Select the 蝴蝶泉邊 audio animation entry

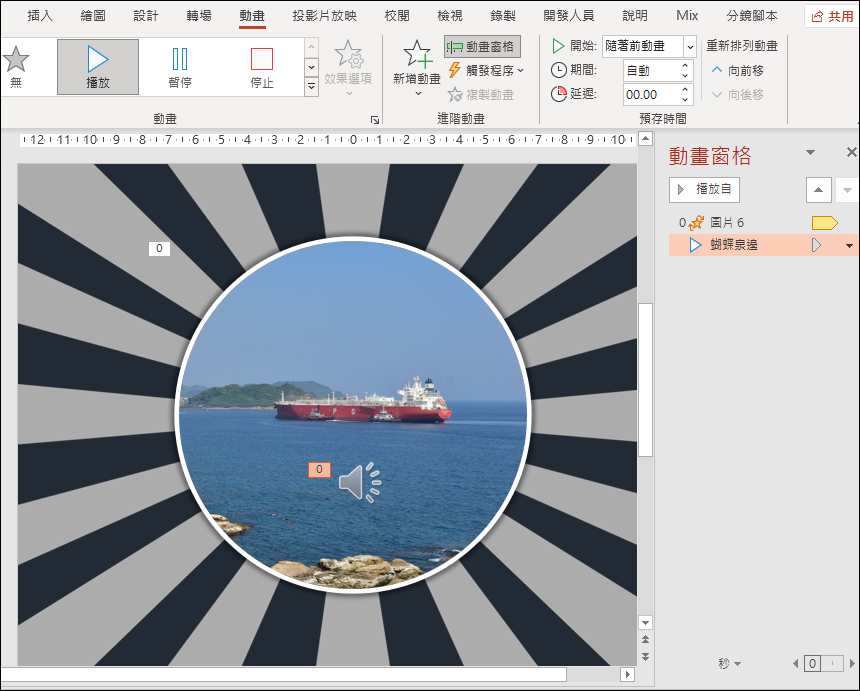pos(734,245)
